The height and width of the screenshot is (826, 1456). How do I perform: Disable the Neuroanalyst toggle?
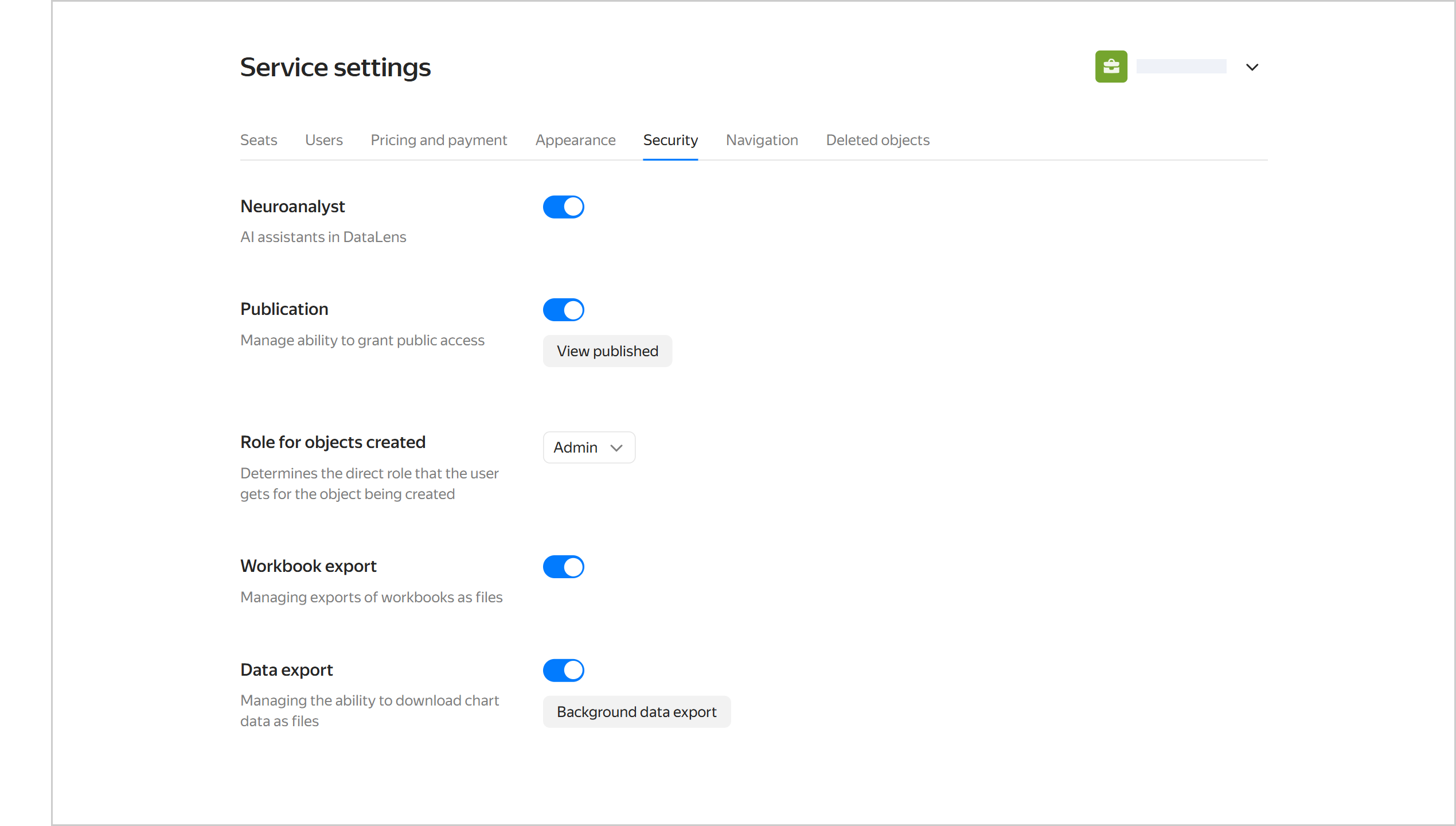(x=563, y=206)
